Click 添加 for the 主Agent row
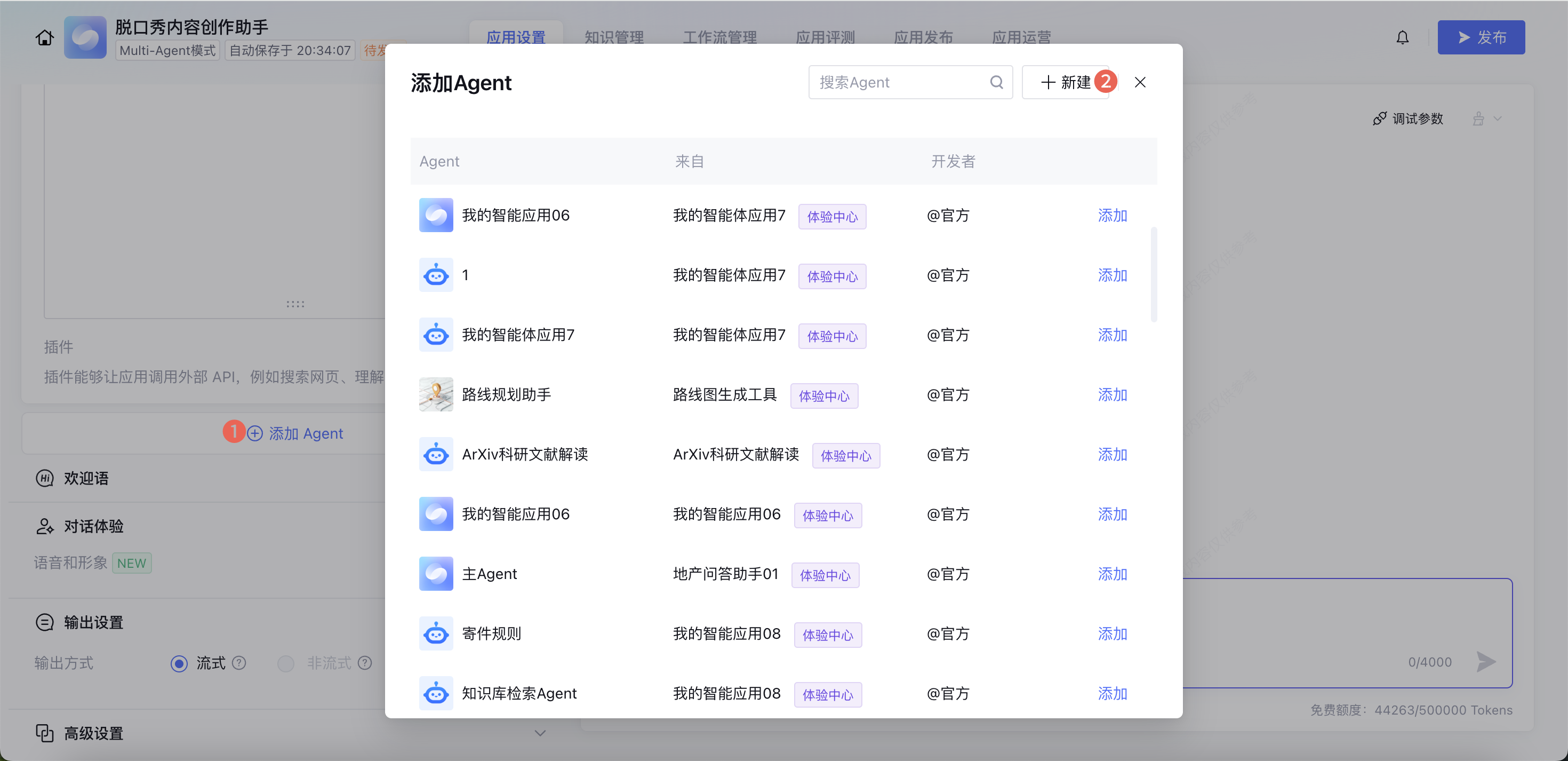Viewport: 1568px width, 761px height. click(1112, 574)
